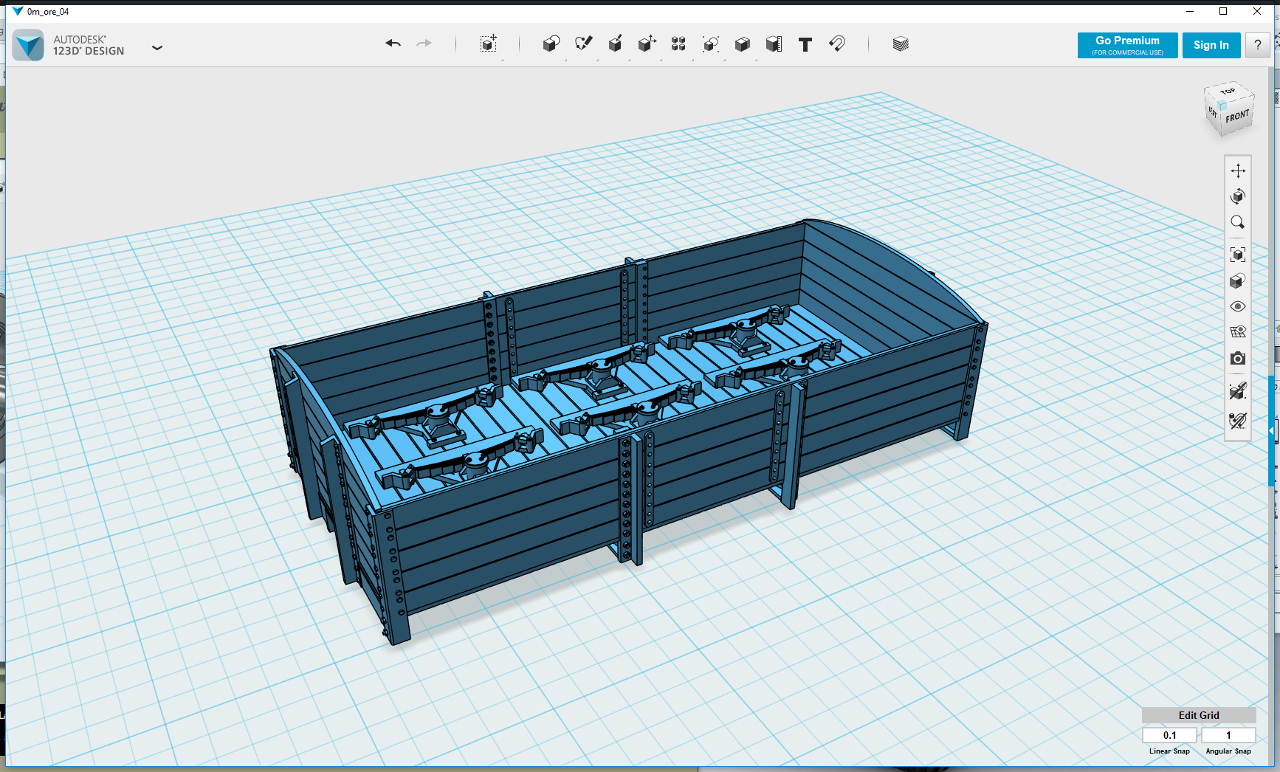Open the Grouping tool menu
The image size is (1280, 772).
click(711, 44)
